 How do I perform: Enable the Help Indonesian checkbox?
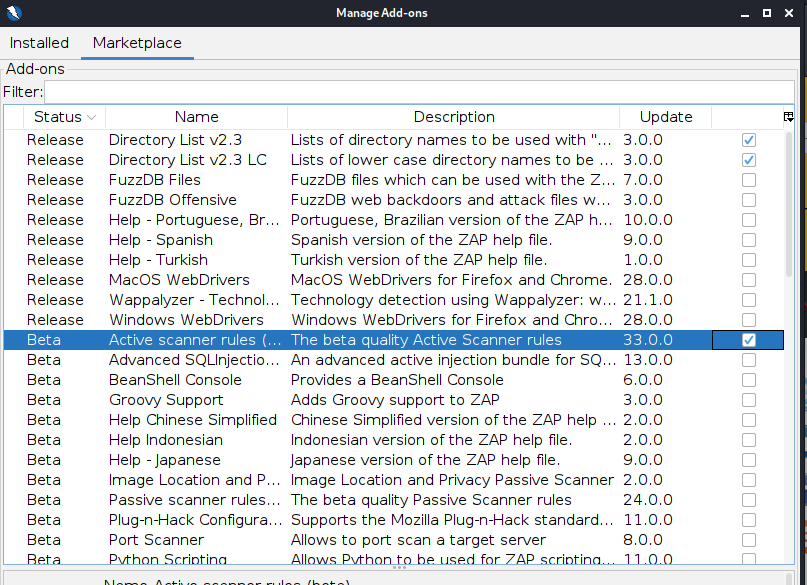pyautogui.click(x=749, y=440)
